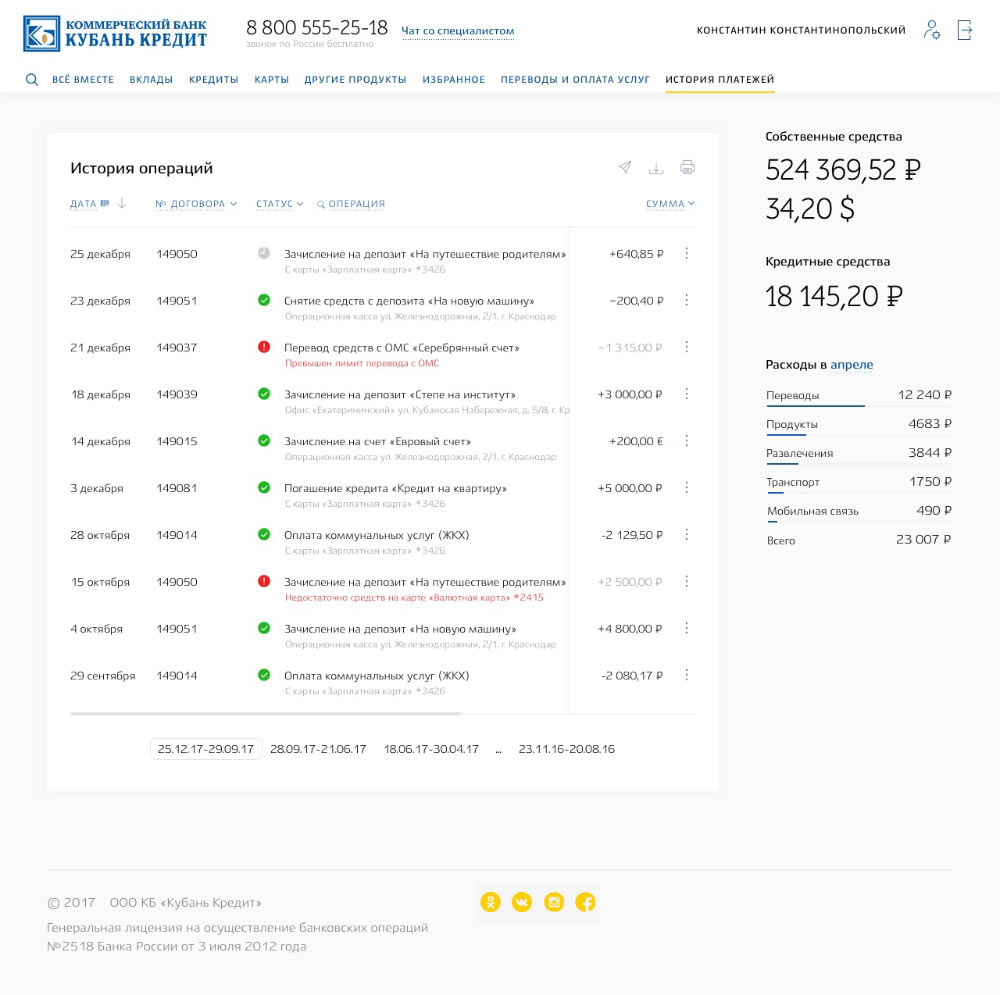Open the Facebook icon in footer
The height and width of the screenshot is (995, 1000).
[586, 902]
